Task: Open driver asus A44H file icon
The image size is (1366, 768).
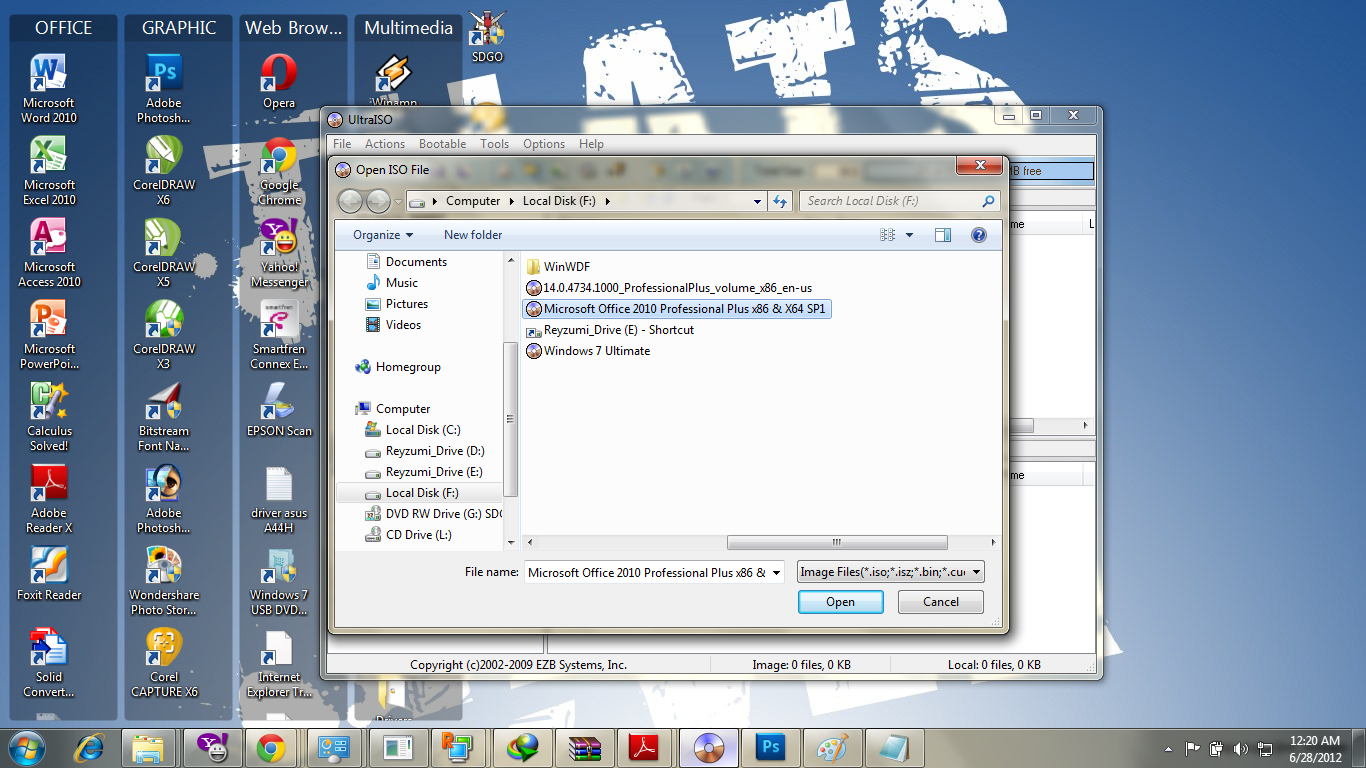Action: pos(279,498)
